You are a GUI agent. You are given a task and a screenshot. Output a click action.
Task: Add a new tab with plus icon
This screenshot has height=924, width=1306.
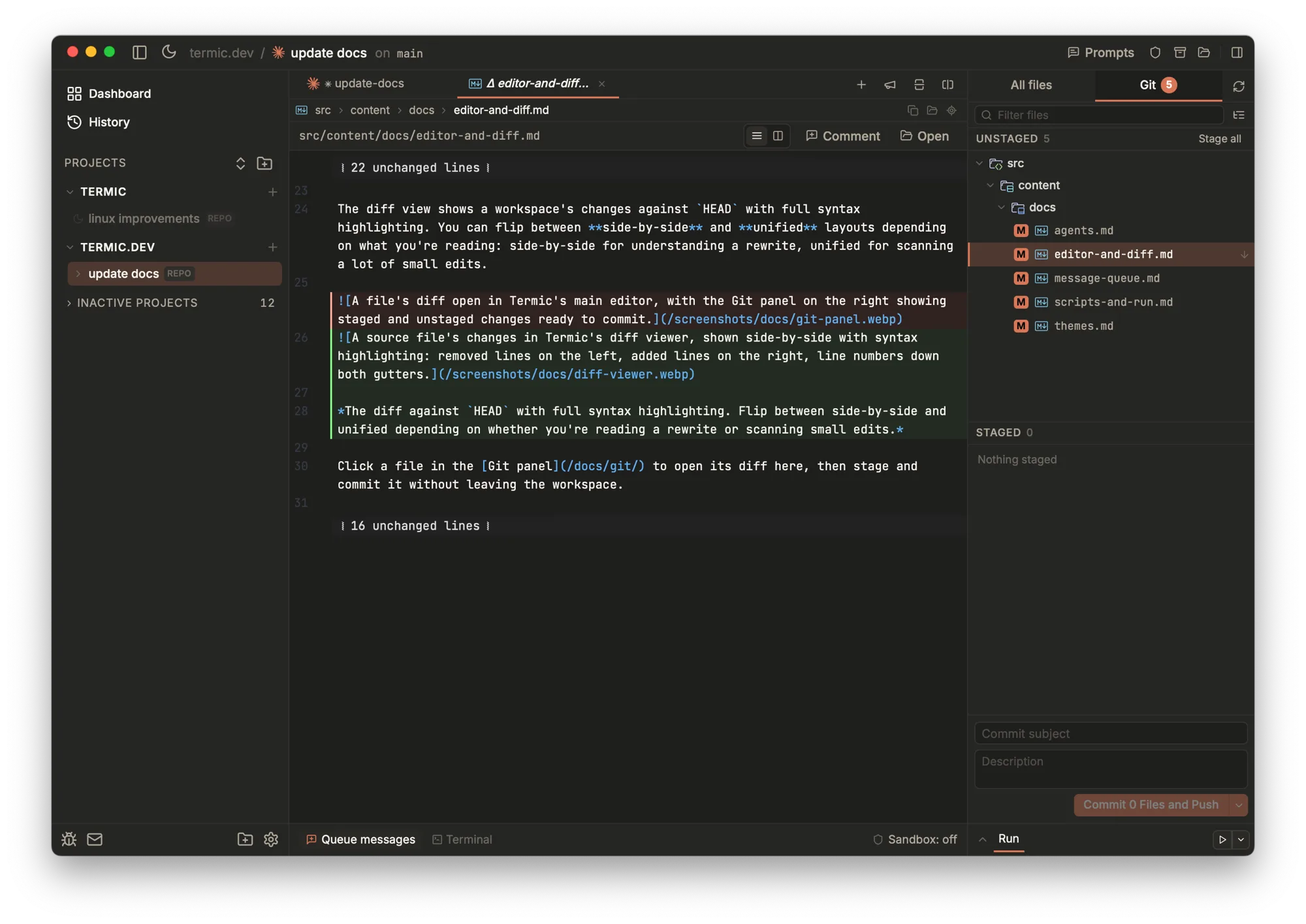coord(861,84)
